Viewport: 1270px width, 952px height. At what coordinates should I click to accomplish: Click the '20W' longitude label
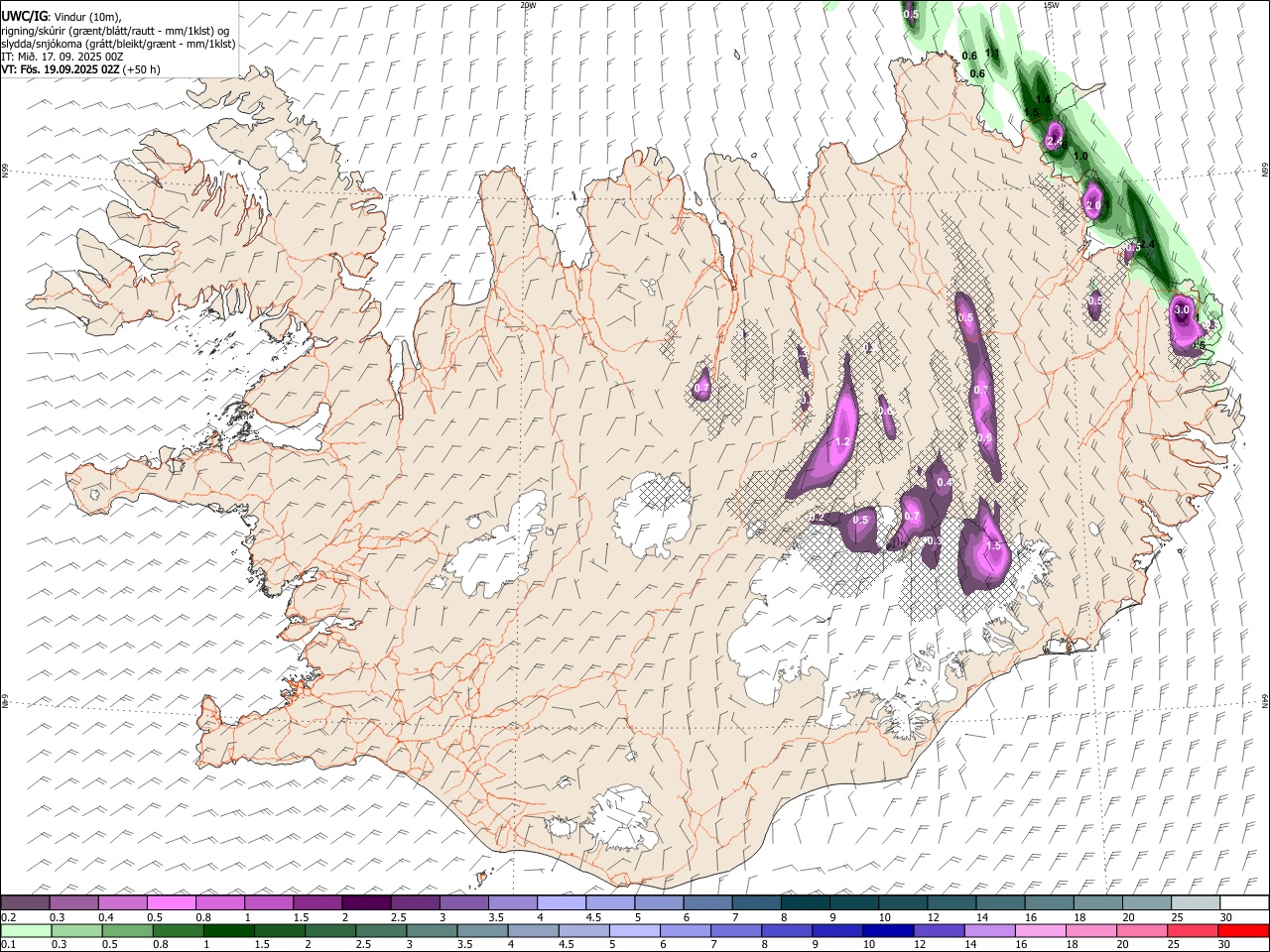coord(528,5)
